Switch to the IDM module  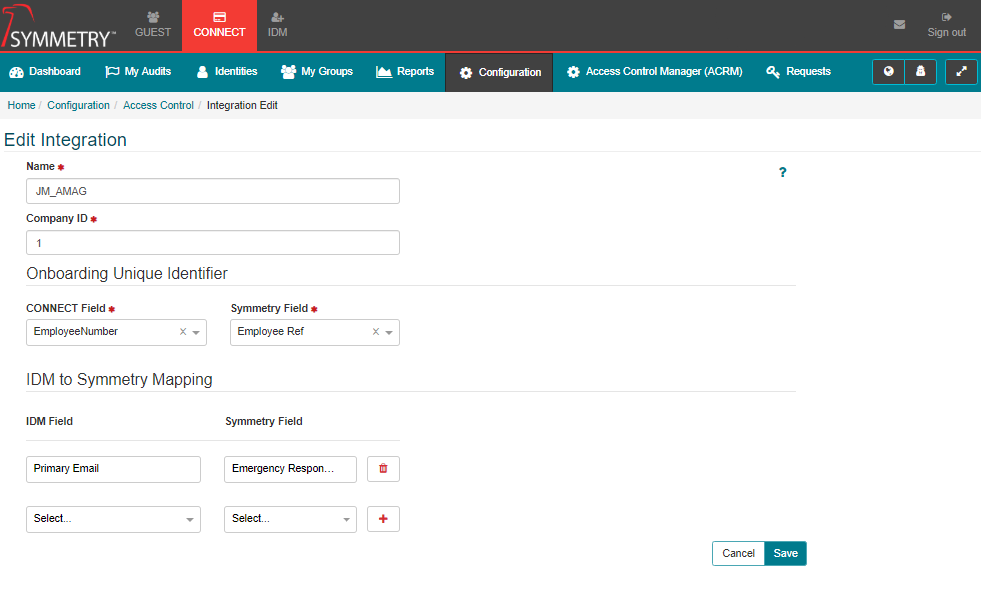tap(277, 25)
